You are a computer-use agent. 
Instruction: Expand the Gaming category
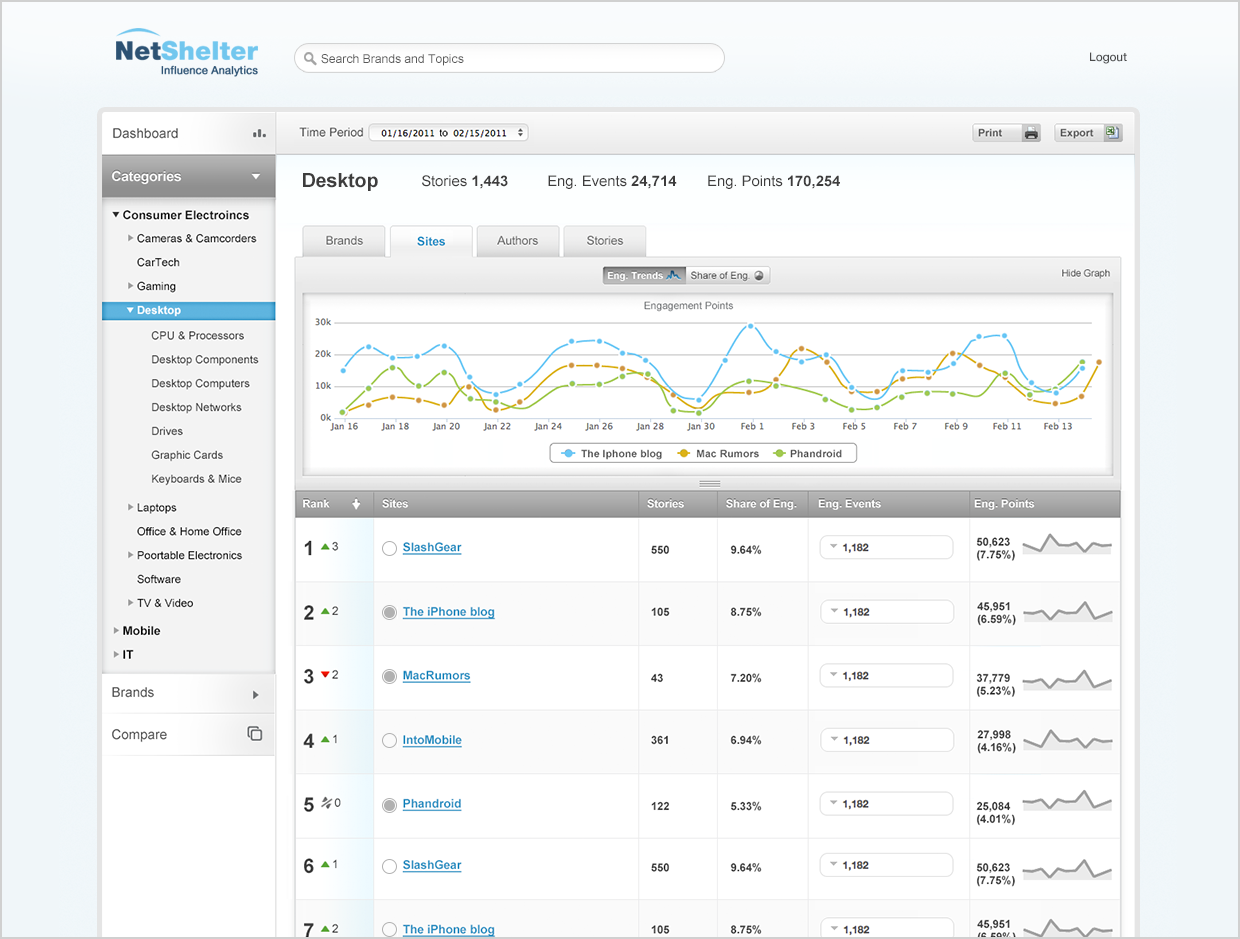[x=131, y=286]
